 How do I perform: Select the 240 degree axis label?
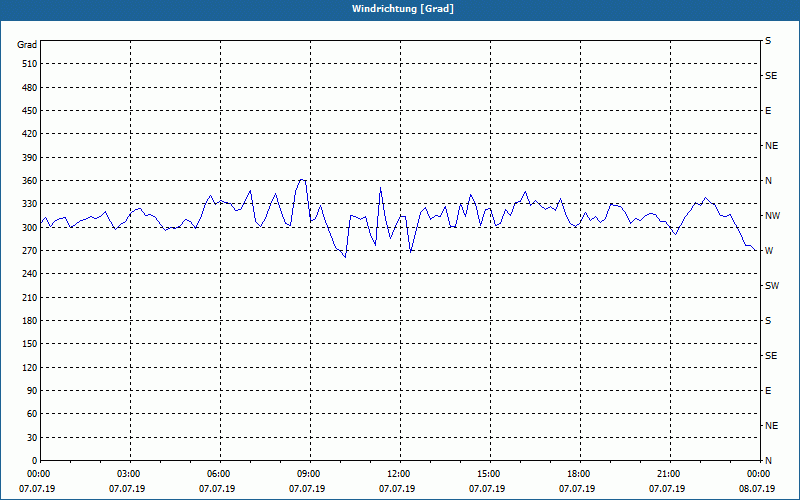click(30, 274)
